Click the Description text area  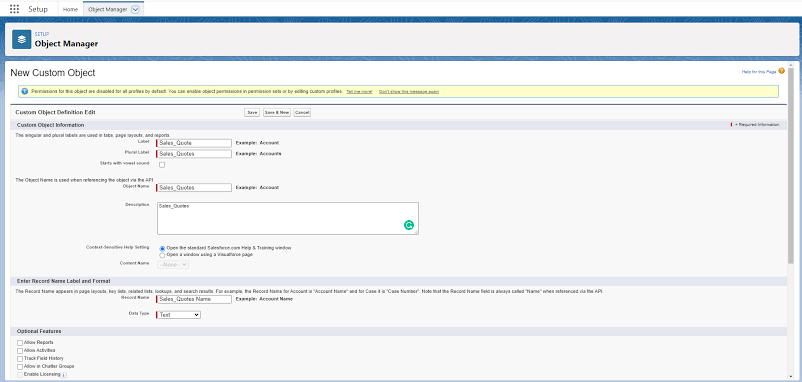click(288, 218)
